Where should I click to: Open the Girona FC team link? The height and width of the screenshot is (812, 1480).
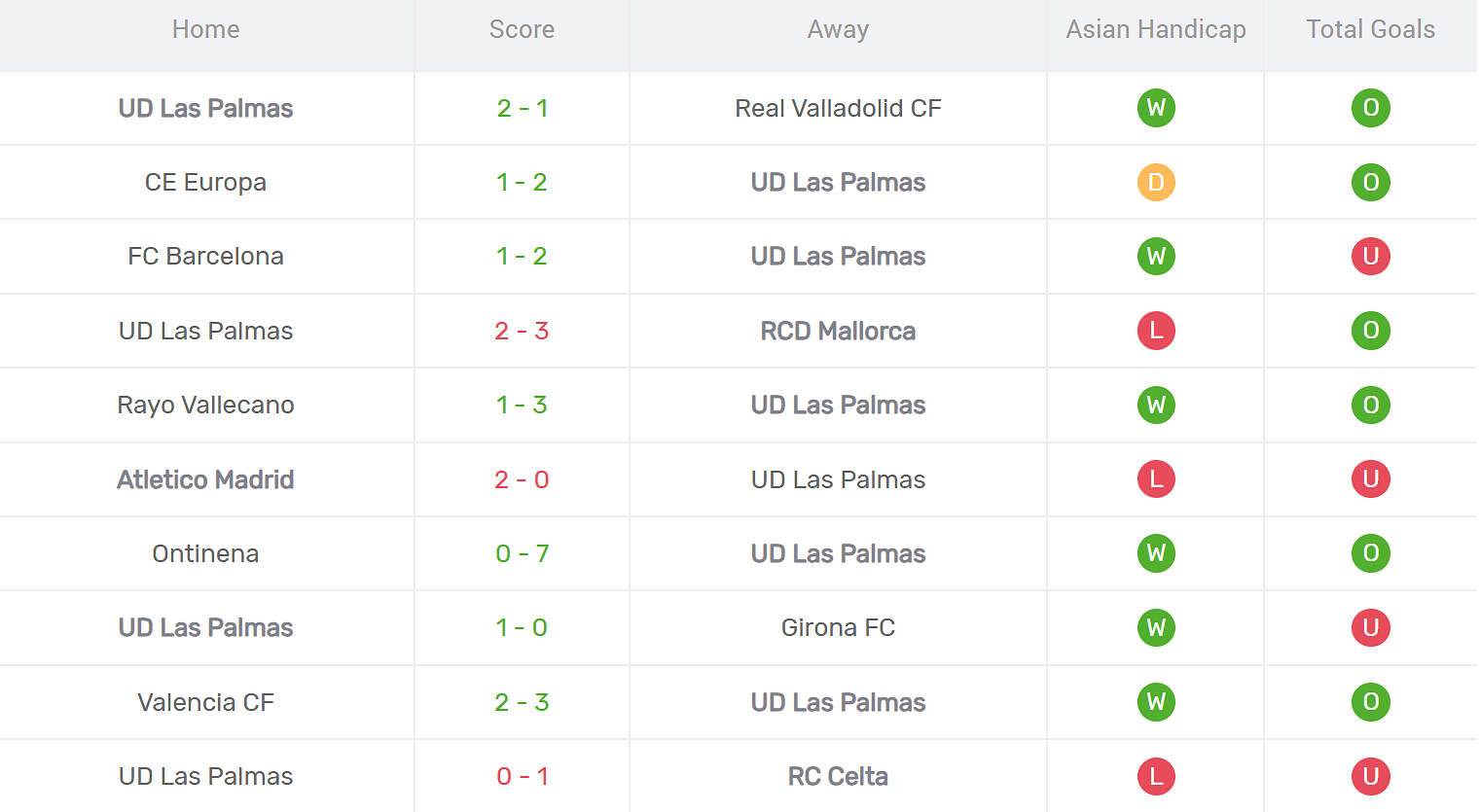(838, 627)
